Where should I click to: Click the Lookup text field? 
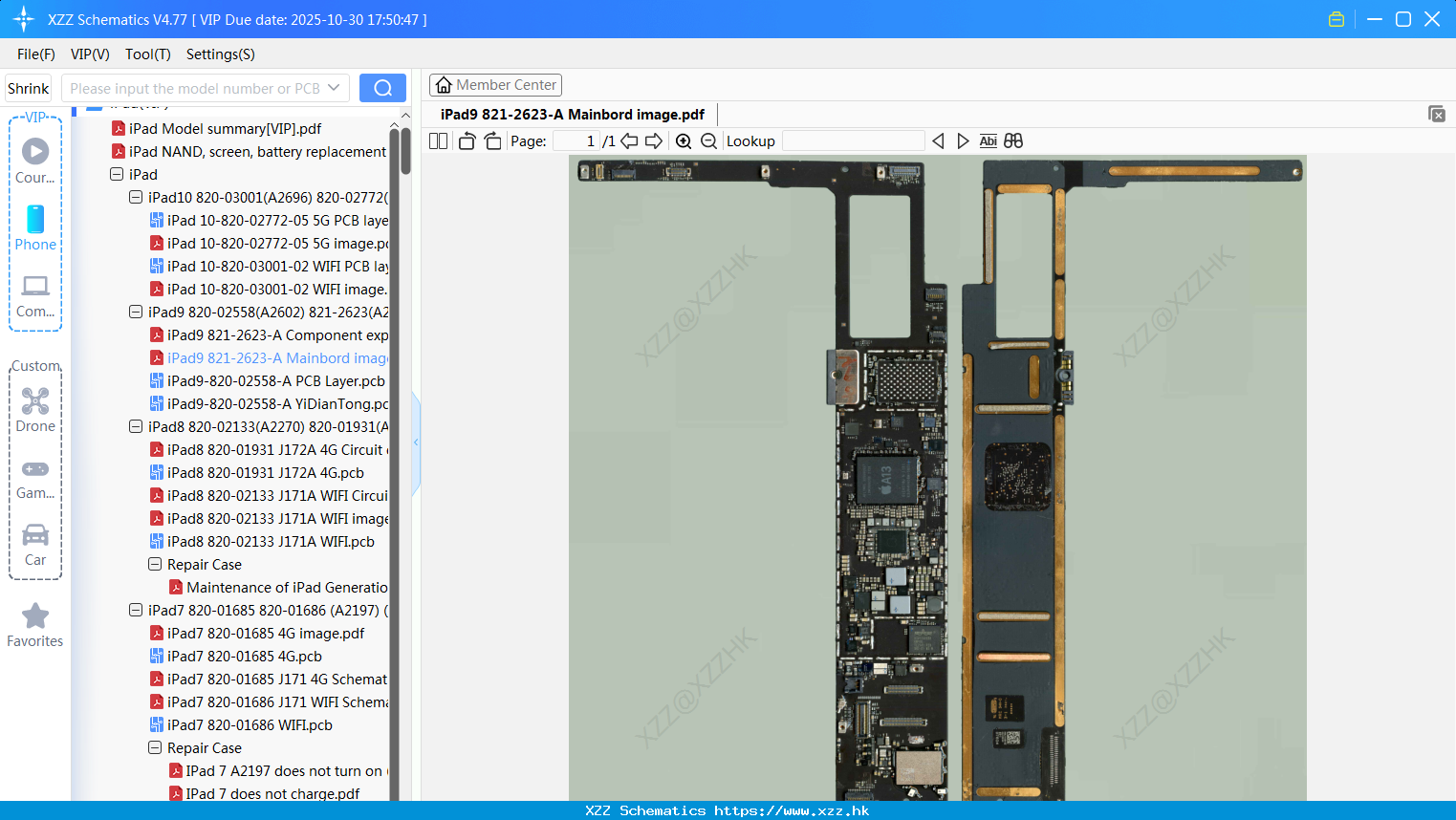point(854,140)
